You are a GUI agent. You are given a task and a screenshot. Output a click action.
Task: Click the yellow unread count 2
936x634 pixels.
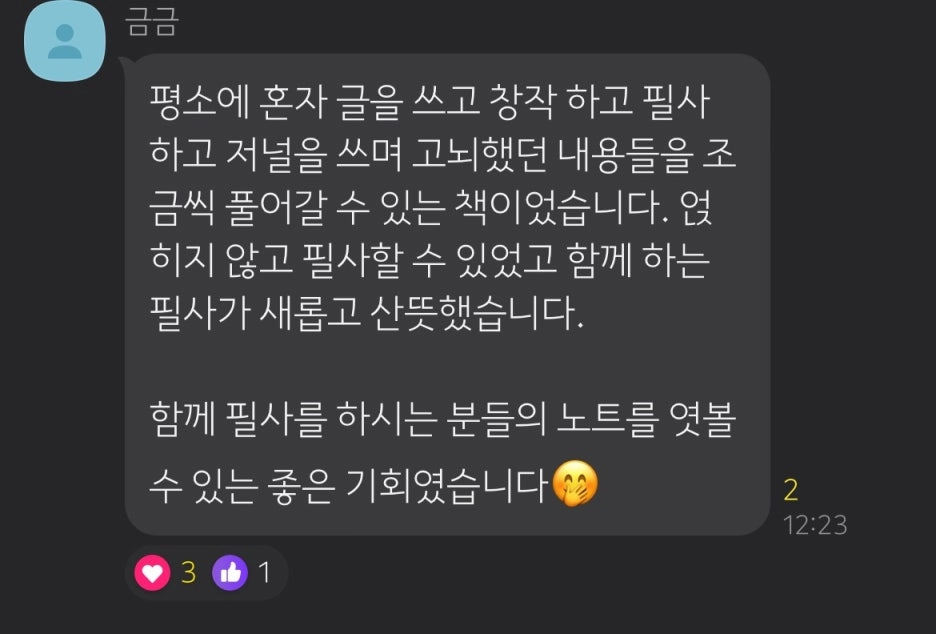791,490
